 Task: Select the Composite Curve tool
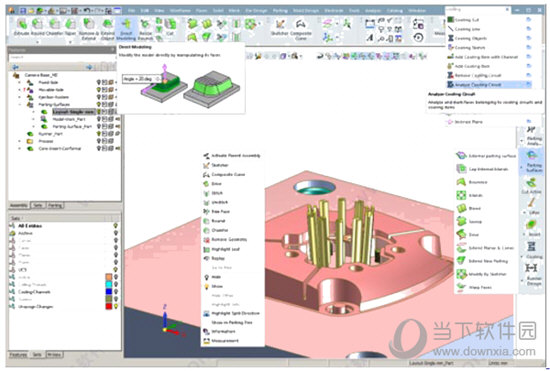(301, 29)
